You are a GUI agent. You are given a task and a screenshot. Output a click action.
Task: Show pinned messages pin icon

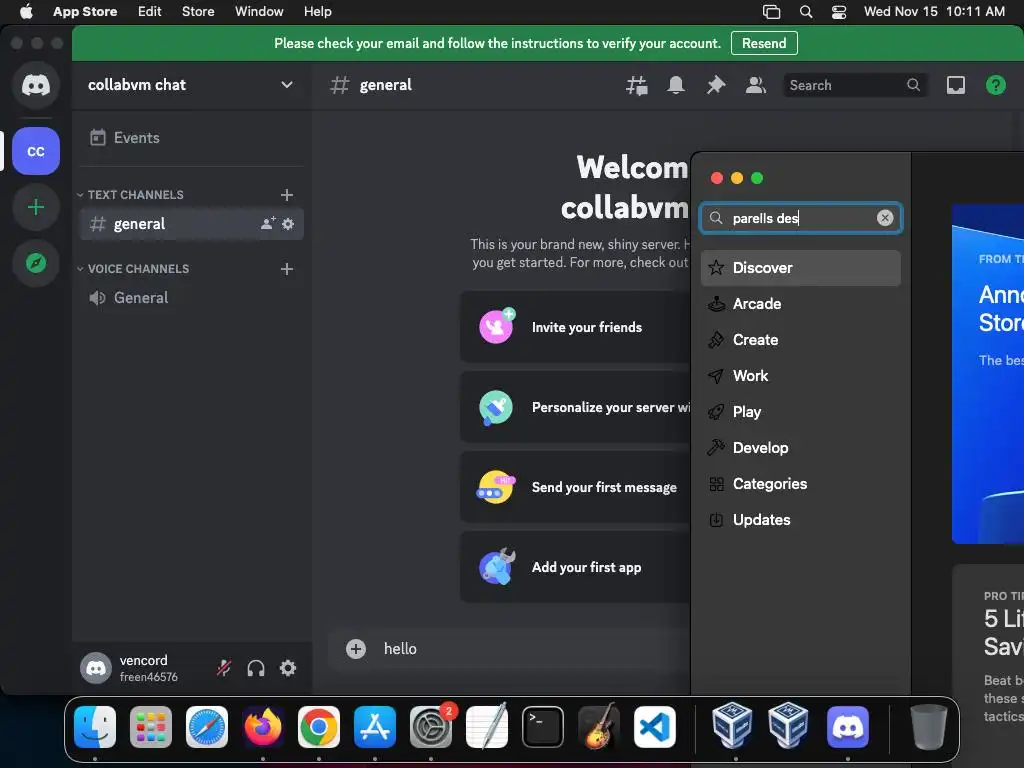point(716,85)
